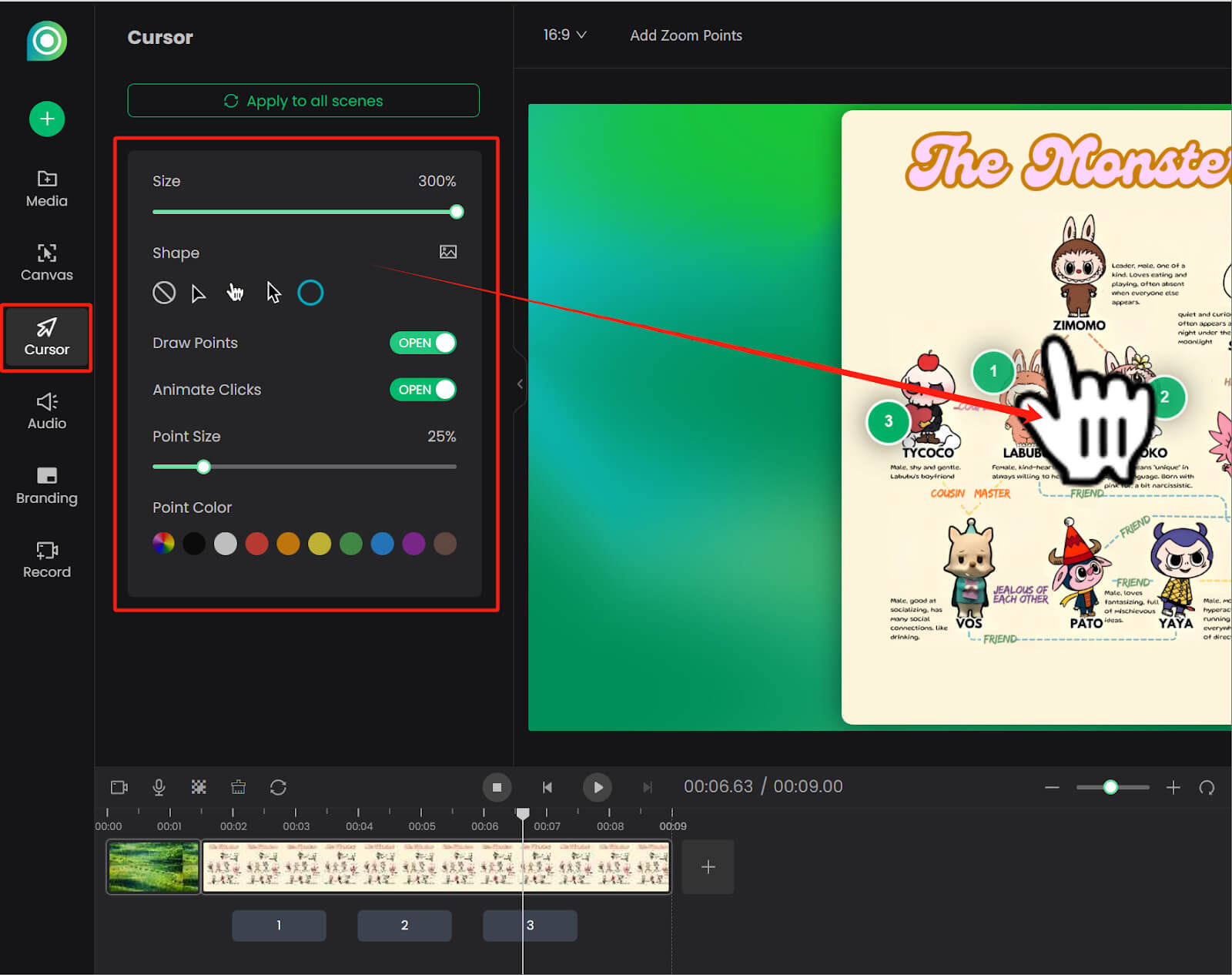The image size is (1232, 975).
Task: Choose the green point color
Action: click(351, 544)
